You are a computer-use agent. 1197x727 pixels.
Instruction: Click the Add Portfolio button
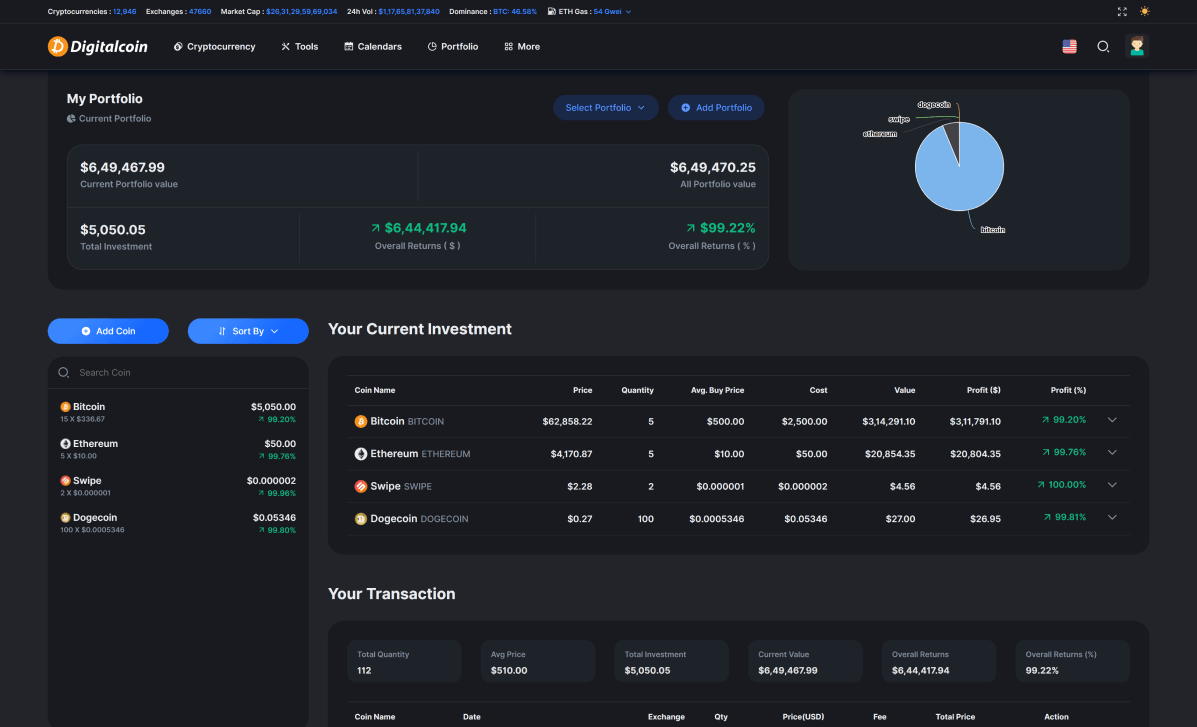(716, 108)
